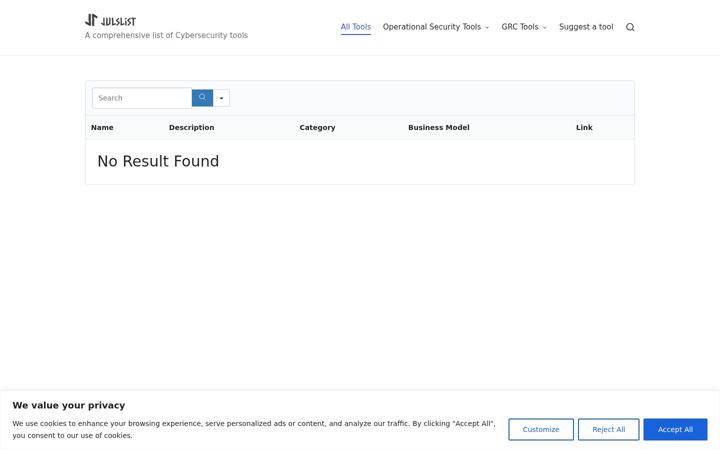This screenshot has height=450, width=720.
Task: Expand the Operational Security Tools menu
Action: coord(436,27)
